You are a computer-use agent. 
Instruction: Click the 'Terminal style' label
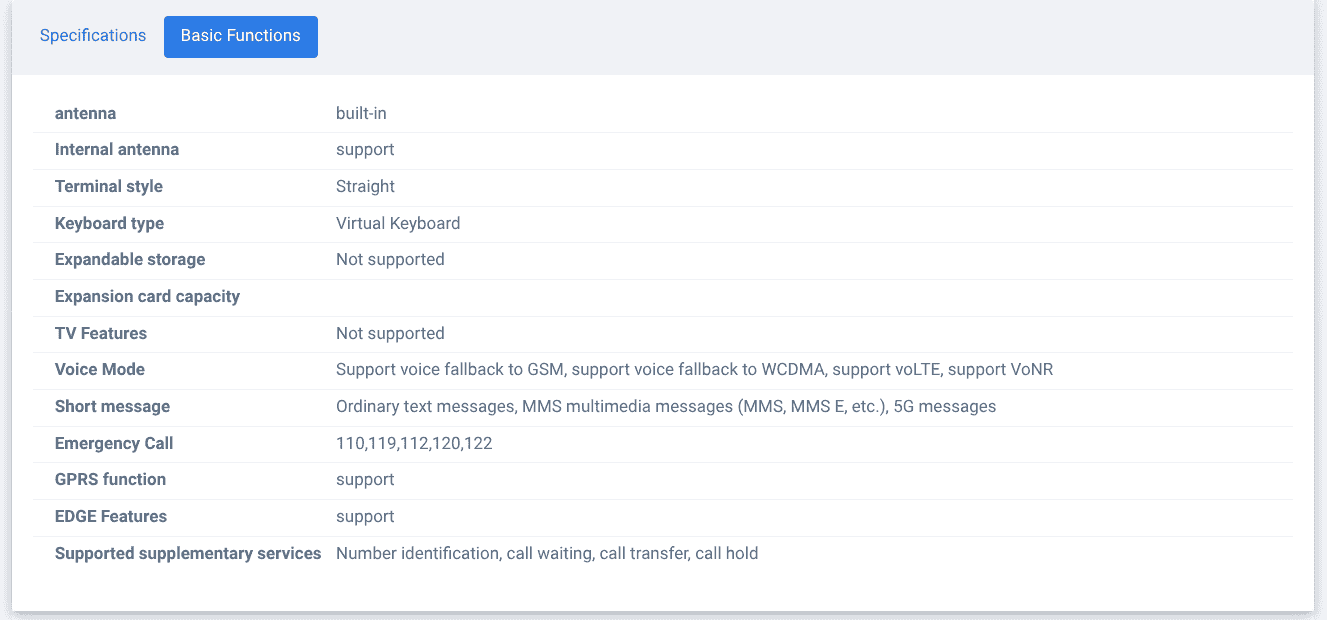point(108,187)
